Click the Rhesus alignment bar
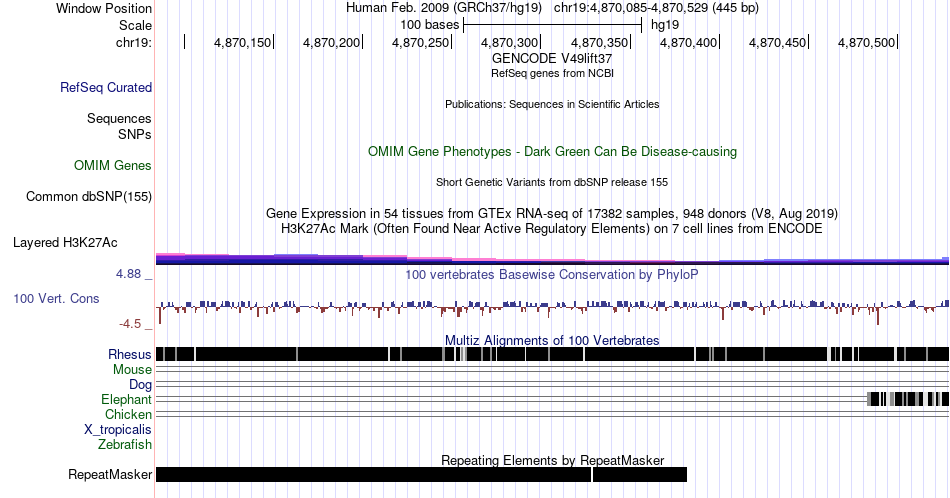 point(552,354)
